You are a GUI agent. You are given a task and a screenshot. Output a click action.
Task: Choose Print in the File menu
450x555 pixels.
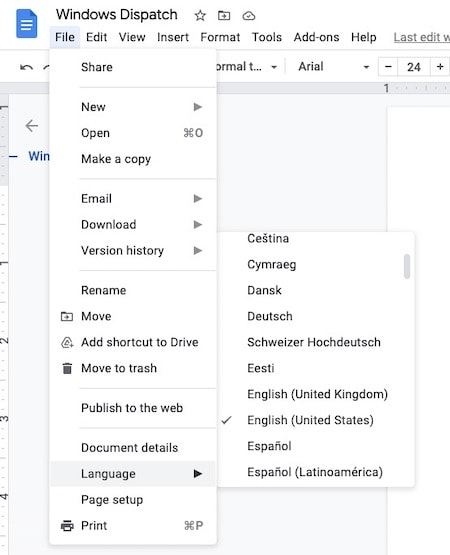coord(133,526)
